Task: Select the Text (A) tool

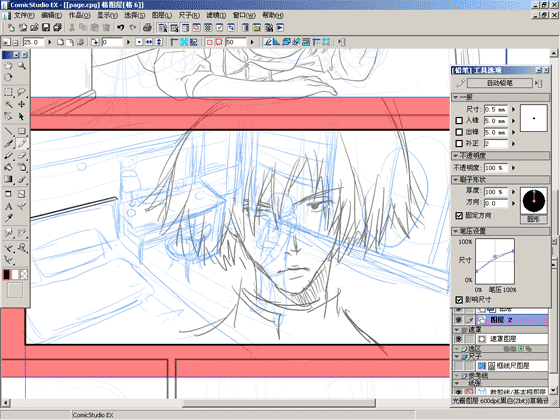Action: (x=8, y=206)
